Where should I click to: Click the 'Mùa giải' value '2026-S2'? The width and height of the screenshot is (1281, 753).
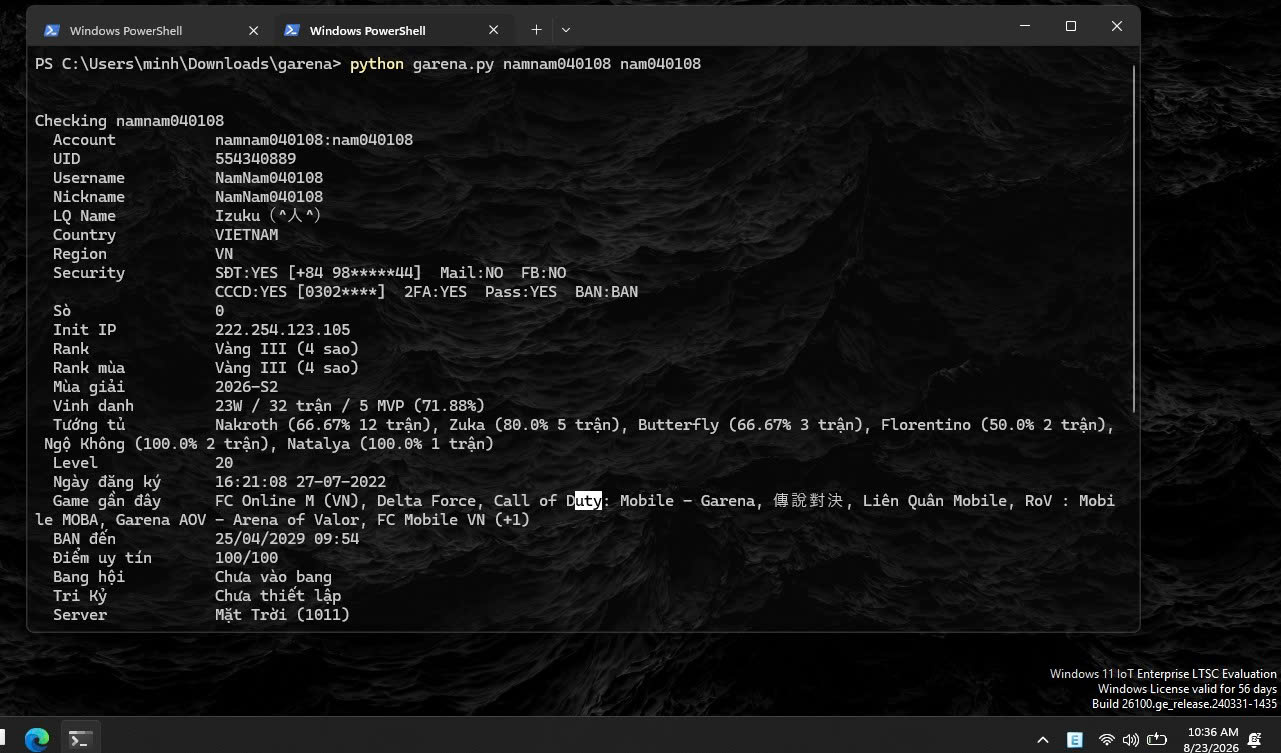point(246,387)
